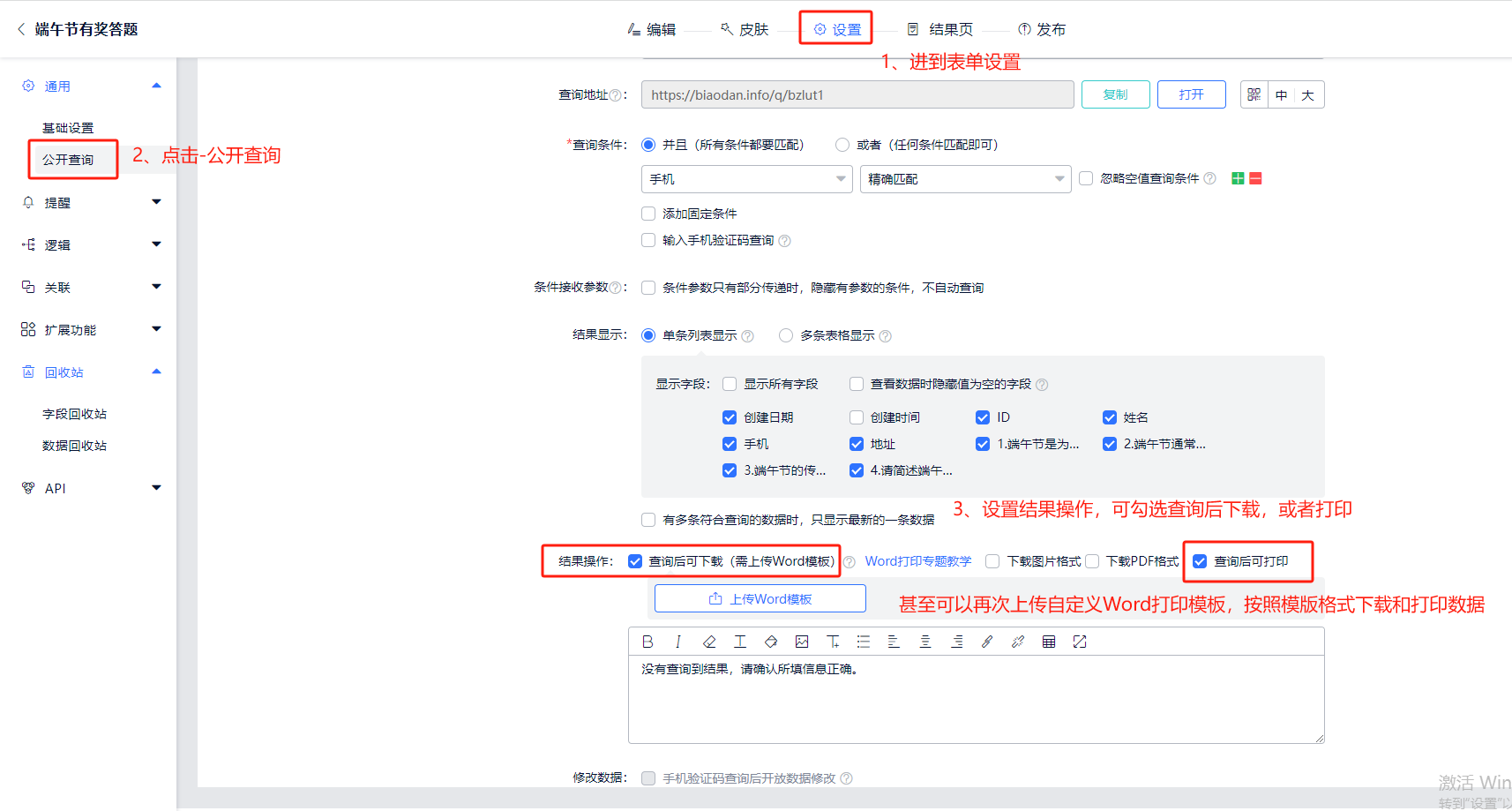Remove the query condition with the red minus

coord(1256,178)
